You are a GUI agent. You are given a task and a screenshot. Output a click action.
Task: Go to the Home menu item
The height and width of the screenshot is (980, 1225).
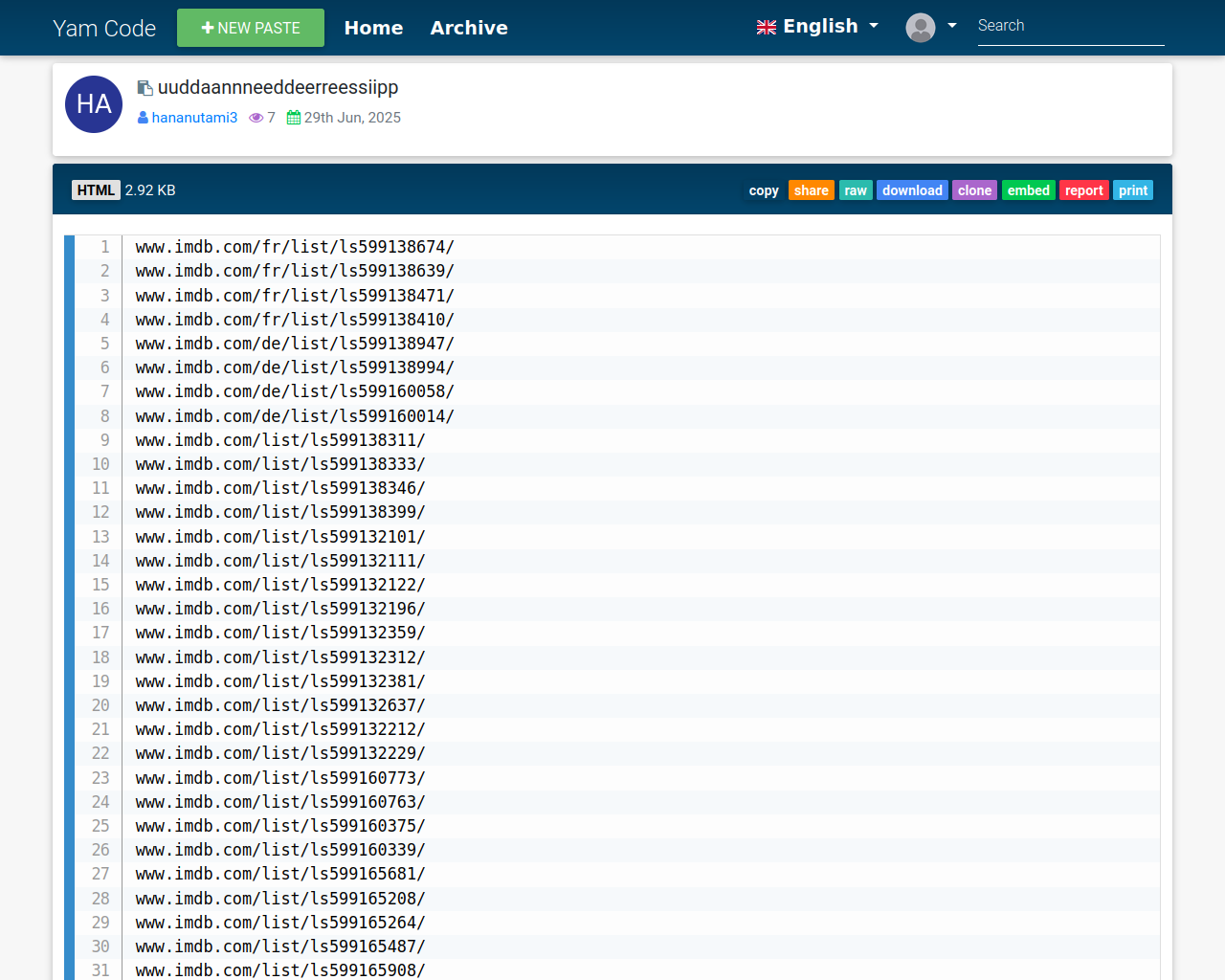pyautogui.click(x=373, y=28)
